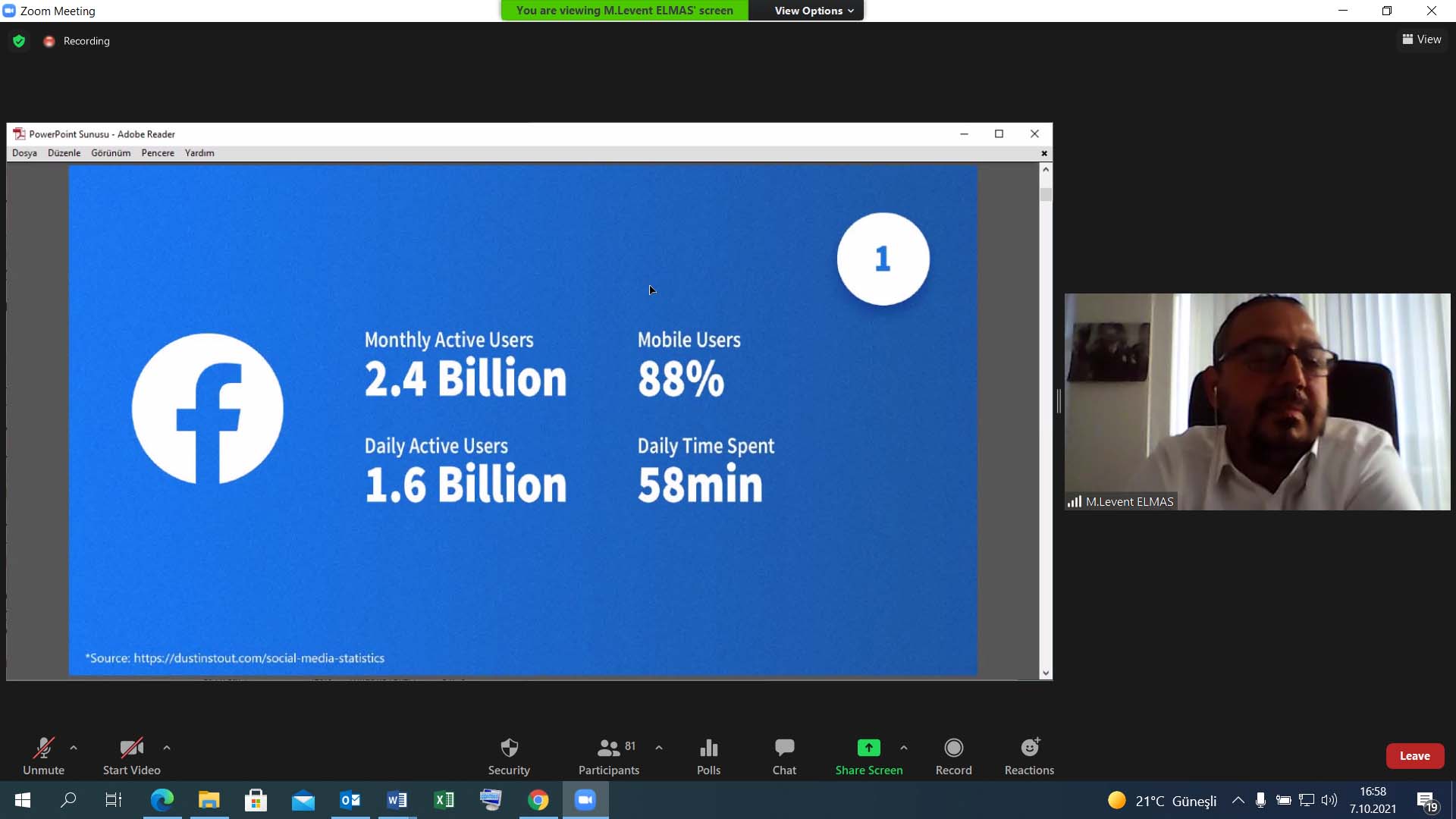Open the Windows Start menu
The width and height of the screenshot is (1456, 819).
(23, 800)
